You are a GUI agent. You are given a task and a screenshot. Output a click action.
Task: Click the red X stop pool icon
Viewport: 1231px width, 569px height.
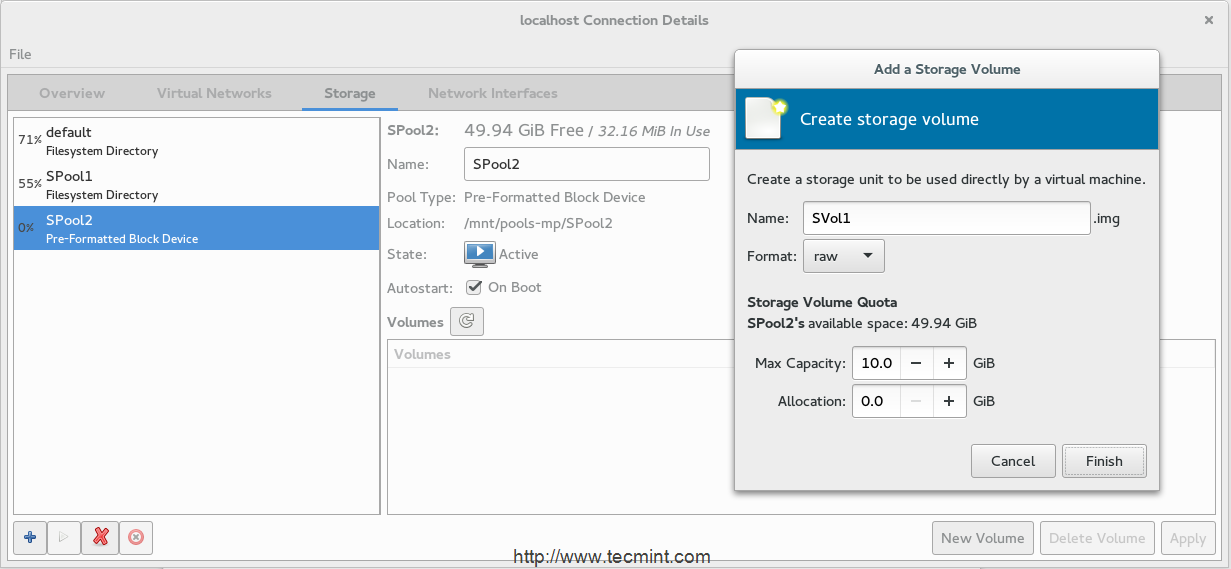(100, 538)
